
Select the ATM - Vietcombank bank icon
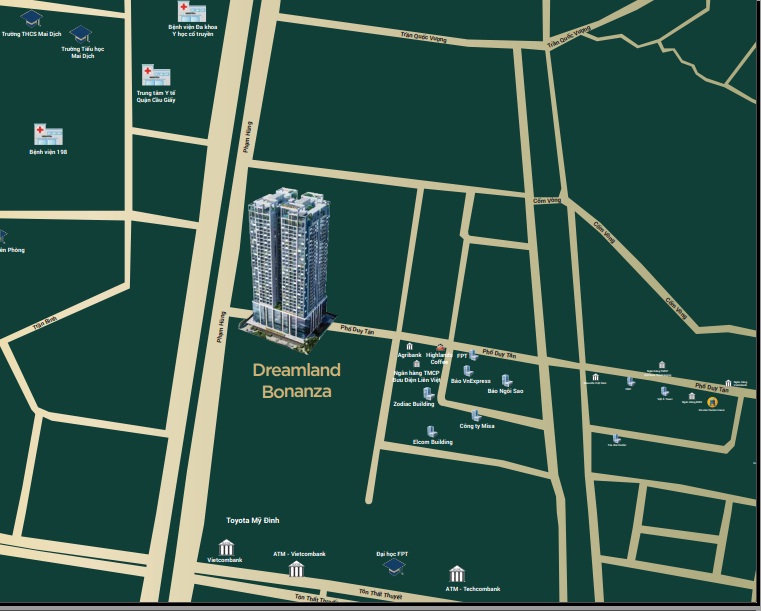coord(296,569)
